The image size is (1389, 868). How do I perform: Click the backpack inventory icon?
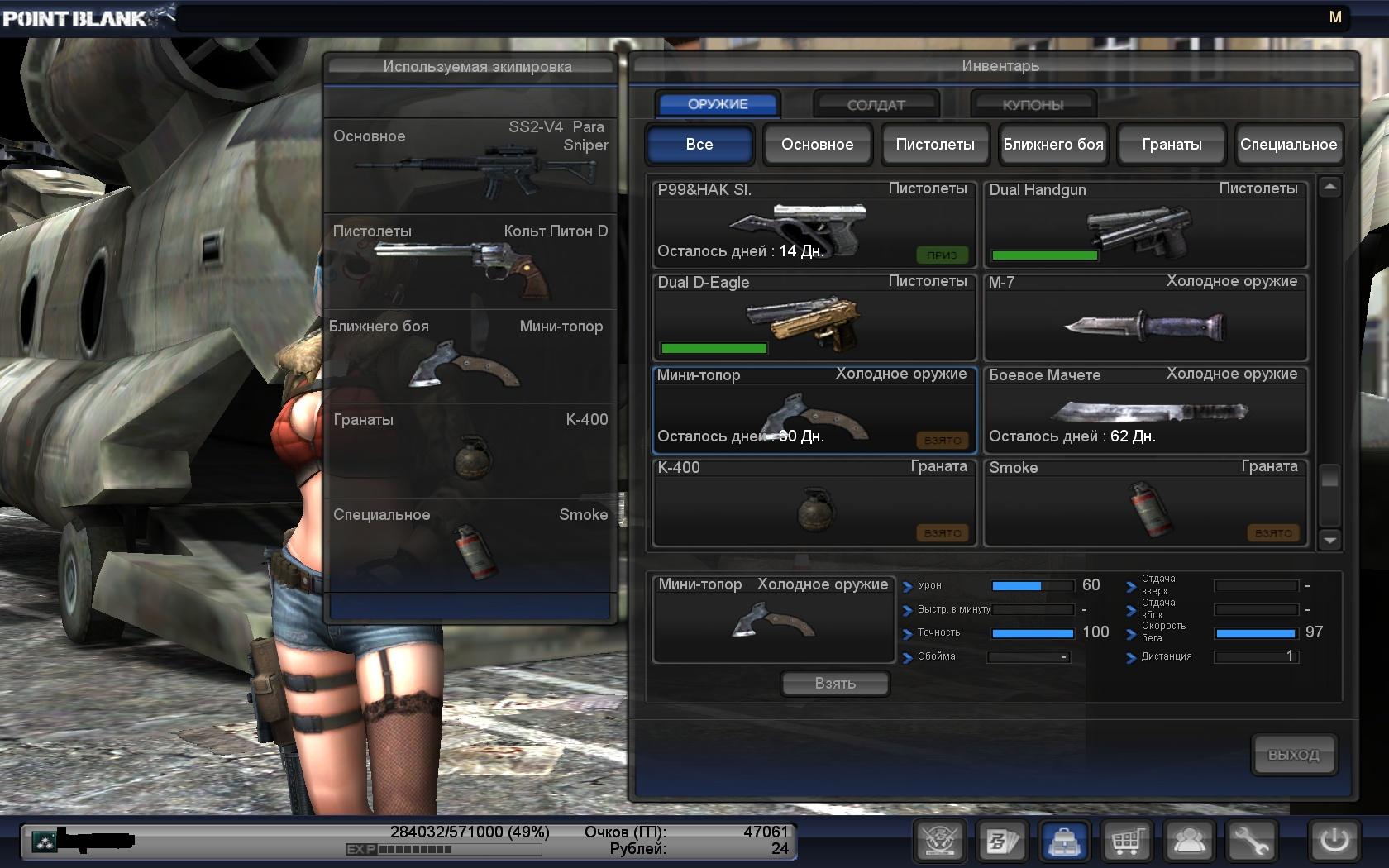[1063, 842]
